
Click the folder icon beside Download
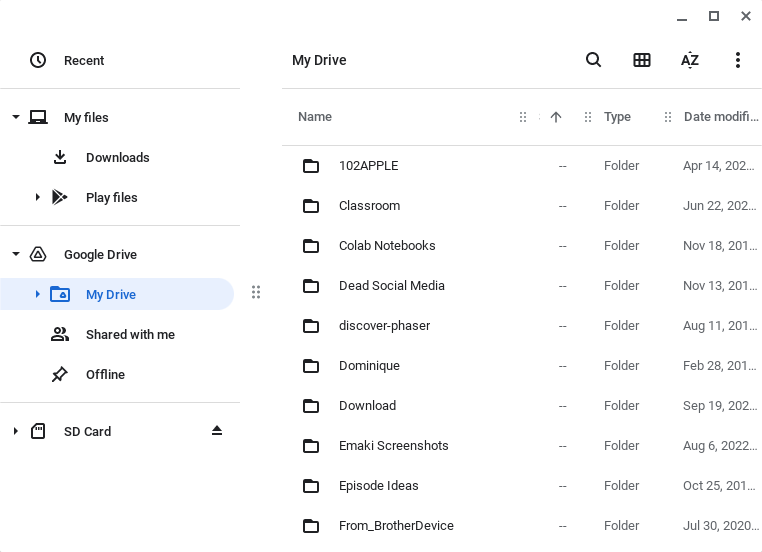coord(311,406)
